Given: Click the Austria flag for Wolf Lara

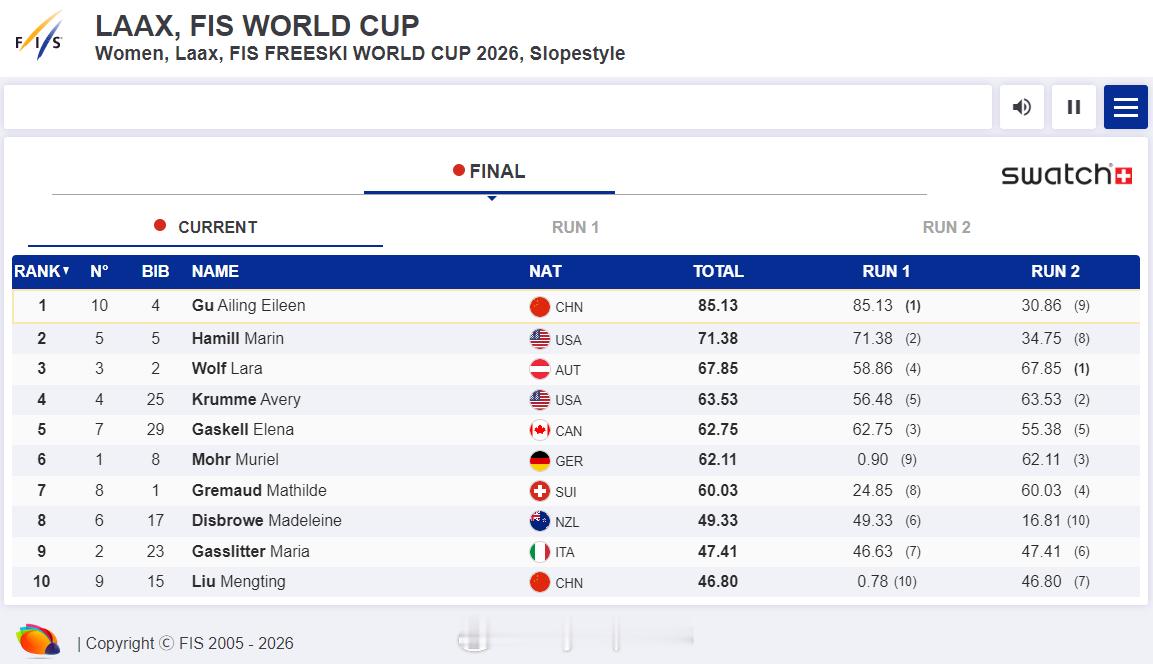Looking at the screenshot, I should [540, 369].
